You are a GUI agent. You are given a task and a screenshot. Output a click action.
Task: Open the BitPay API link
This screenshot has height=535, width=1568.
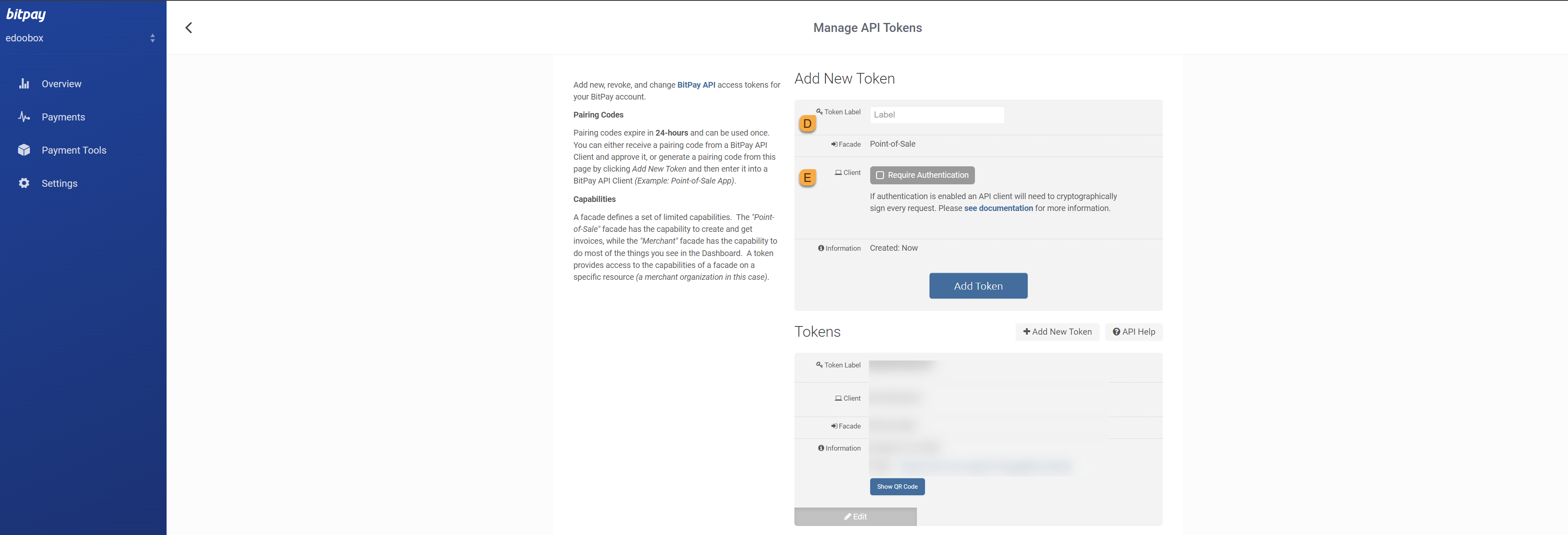point(696,85)
